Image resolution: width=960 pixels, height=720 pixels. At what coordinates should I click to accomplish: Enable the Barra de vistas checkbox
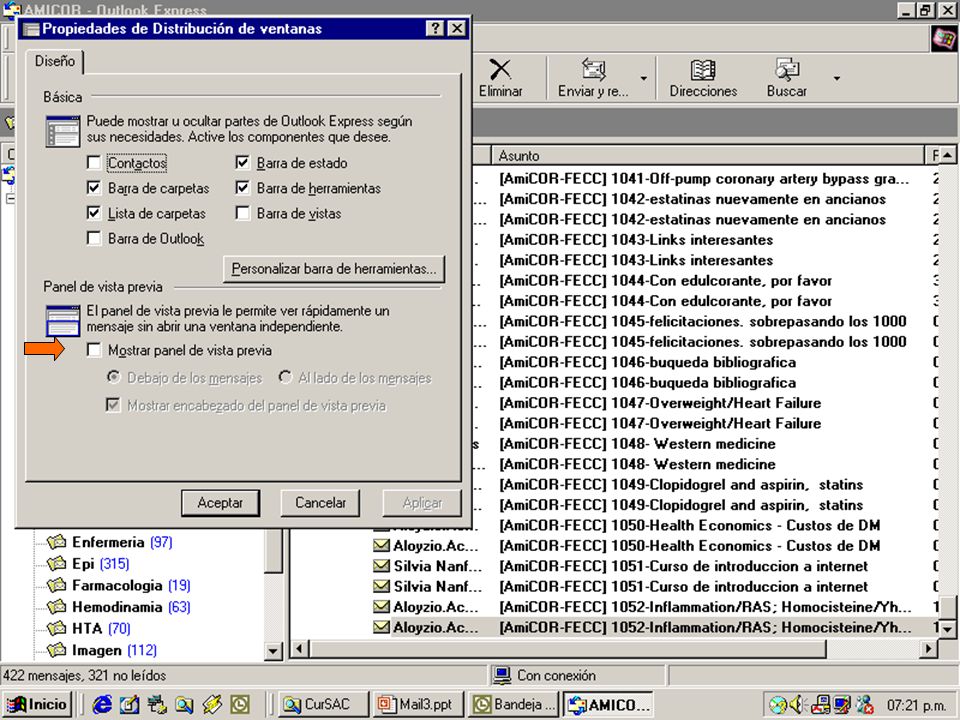pos(242,212)
